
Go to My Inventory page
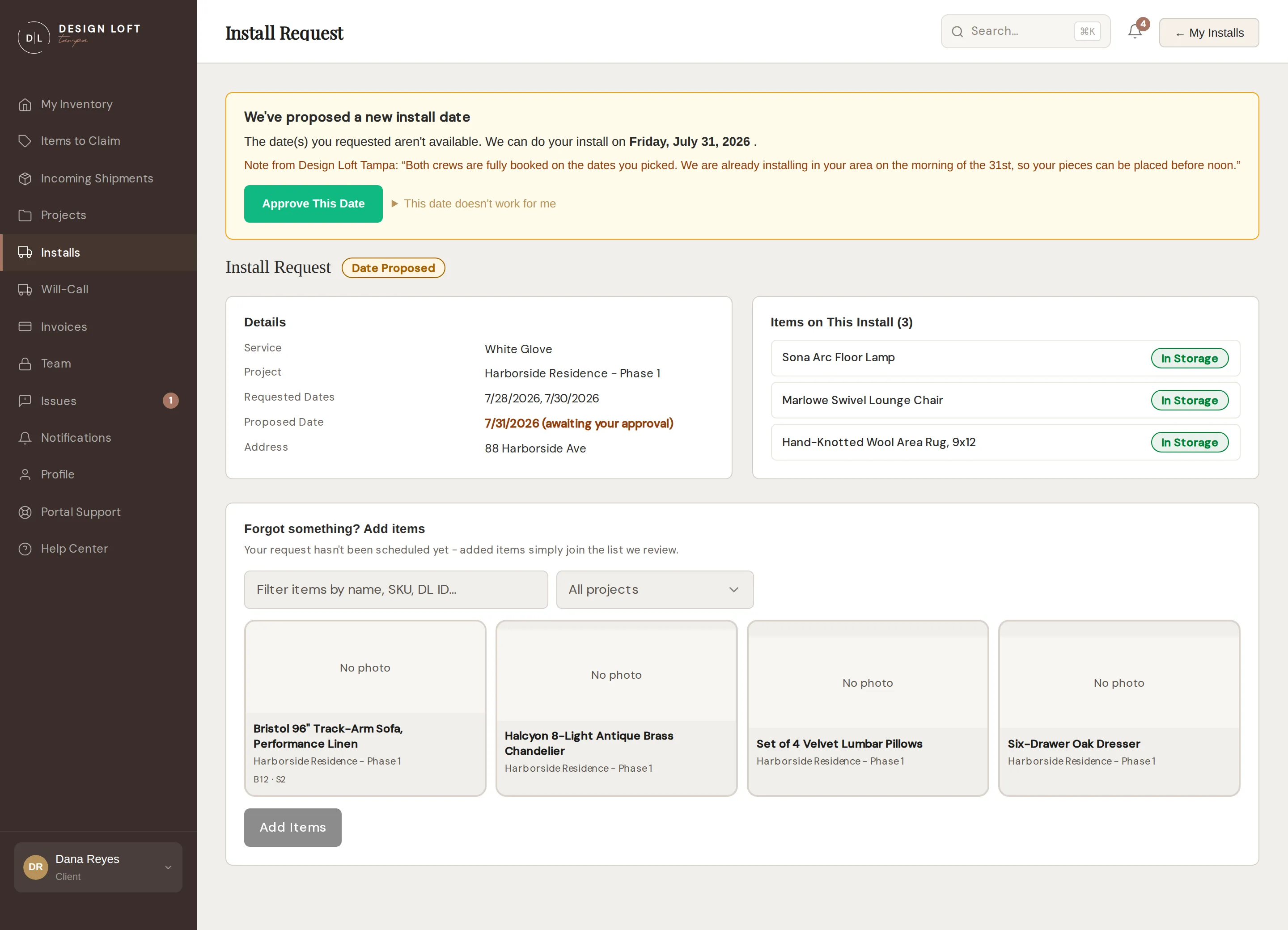click(98, 105)
